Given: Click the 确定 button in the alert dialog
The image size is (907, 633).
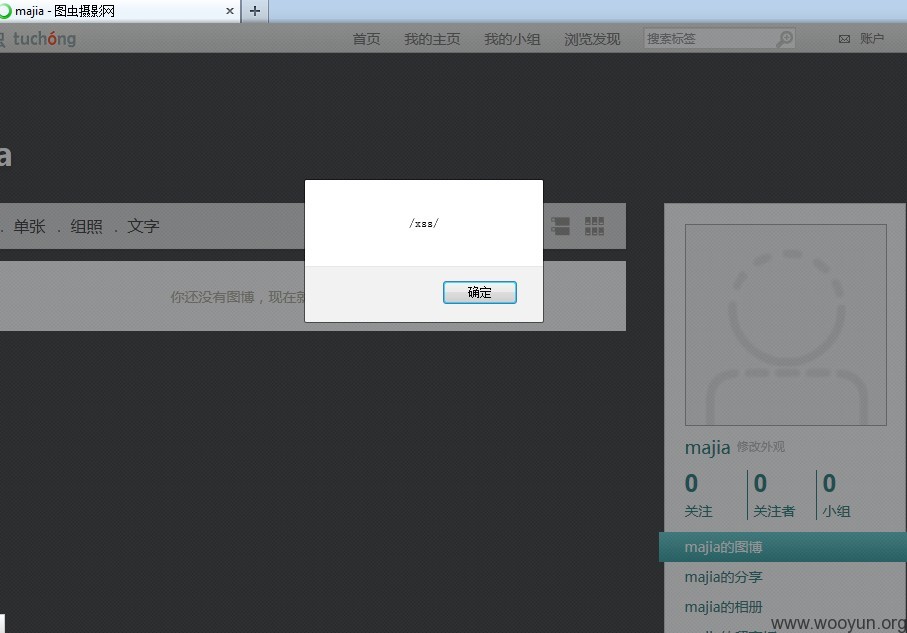Looking at the screenshot, I should [x=480, y=292].
